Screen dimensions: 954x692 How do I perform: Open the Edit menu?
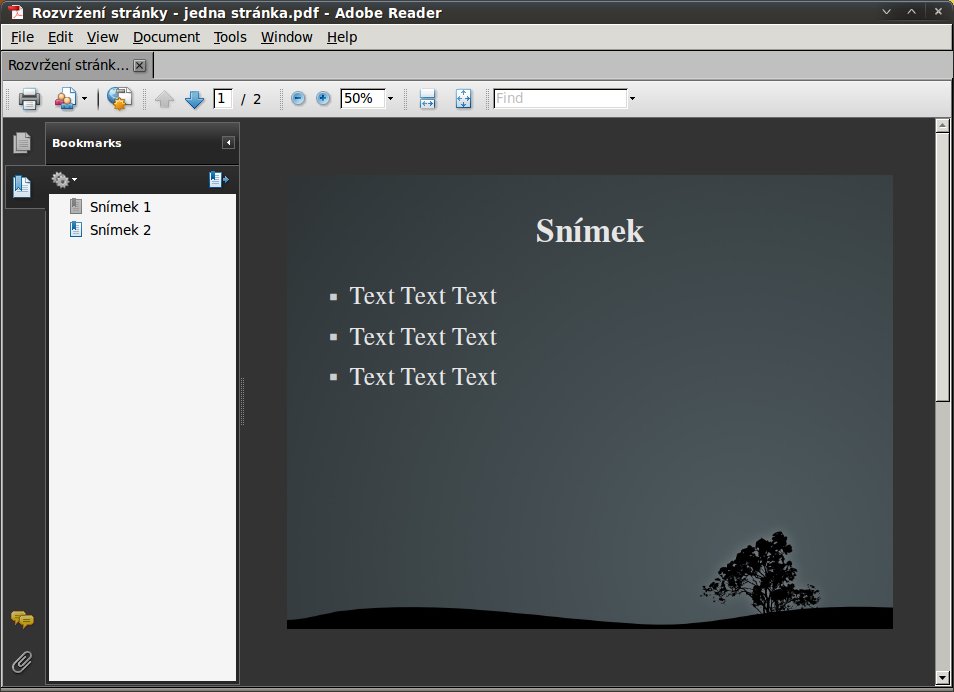[60, 37]
